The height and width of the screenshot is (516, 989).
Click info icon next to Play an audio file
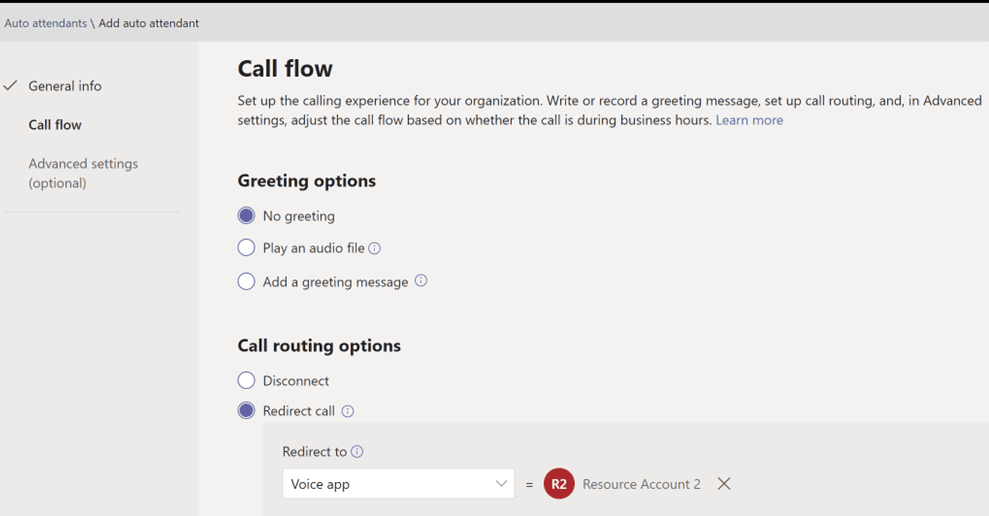375,249
